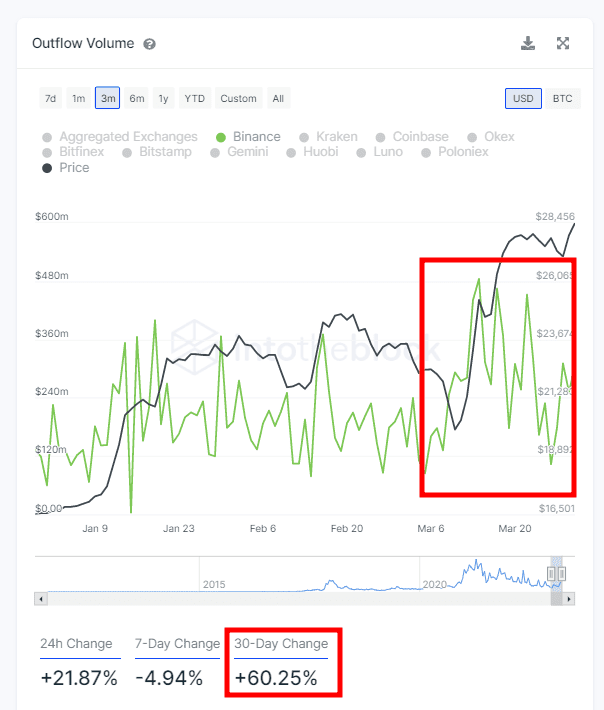The width and height of the screenshot is (604, 710).
Task: Toggle Huobi series in legend
Action: (x=313, y=152)
